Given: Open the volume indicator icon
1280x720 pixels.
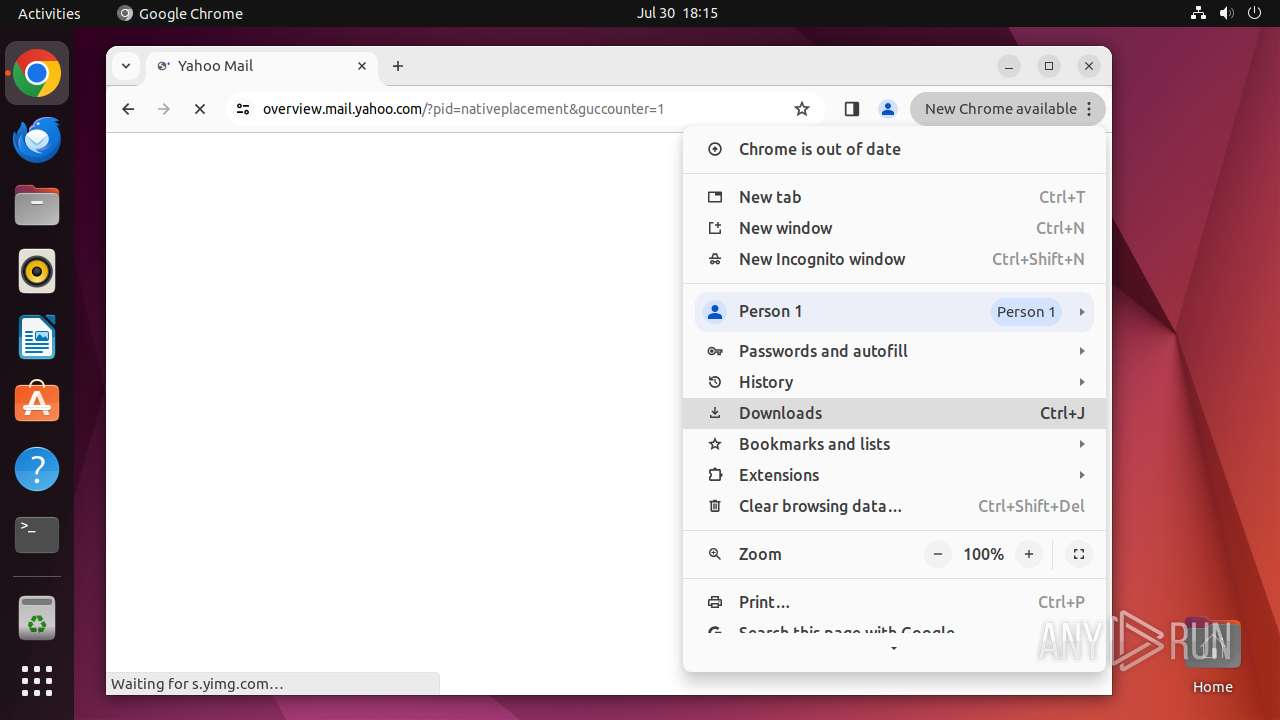Looking at the screenshot, I should [x=1227, y=13].
